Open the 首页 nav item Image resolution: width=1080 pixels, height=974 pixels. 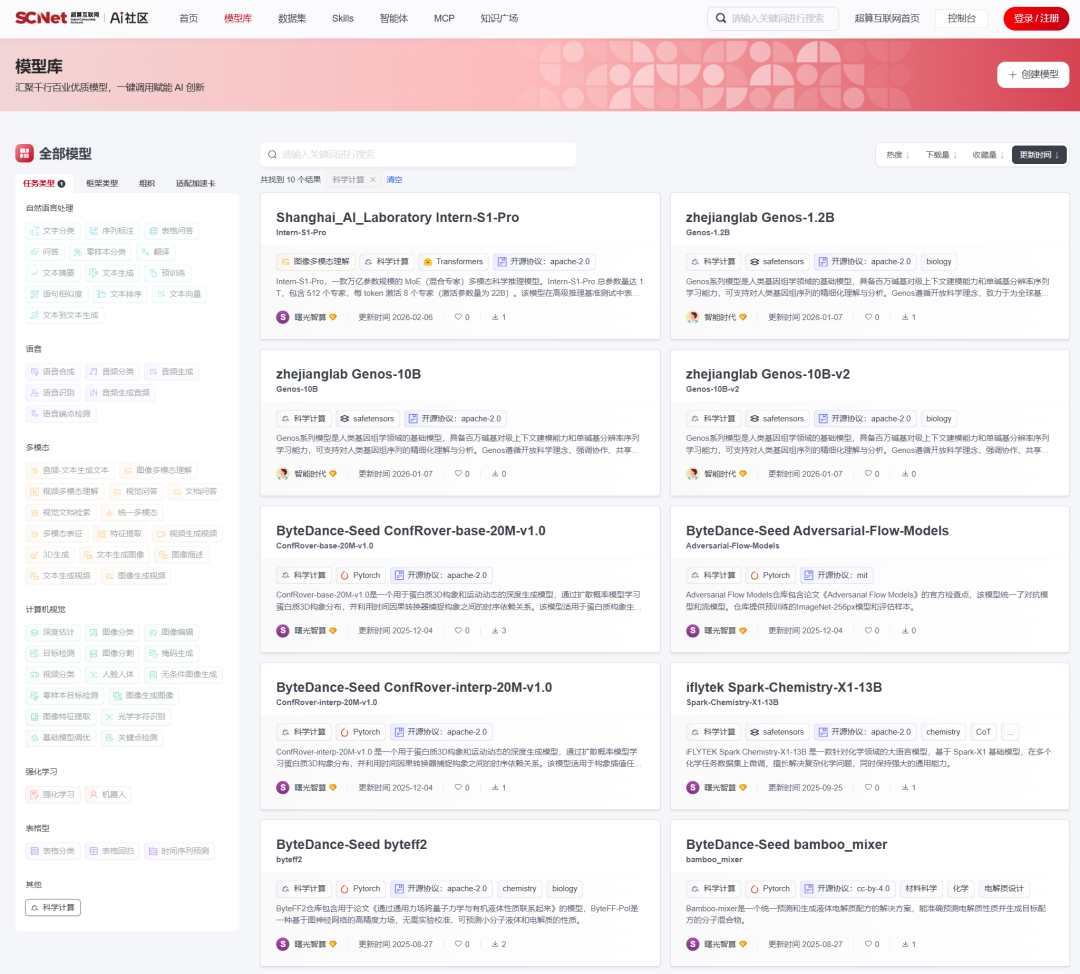click(x=189, y=19)
